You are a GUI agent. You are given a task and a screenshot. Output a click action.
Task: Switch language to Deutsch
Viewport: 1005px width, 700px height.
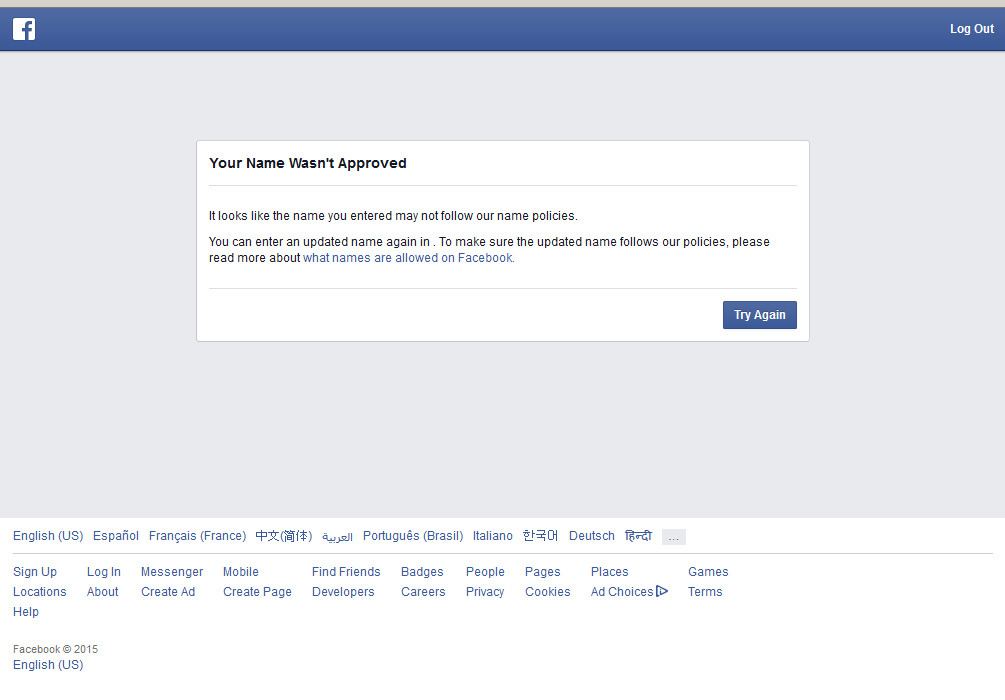(x=592, y=536)
